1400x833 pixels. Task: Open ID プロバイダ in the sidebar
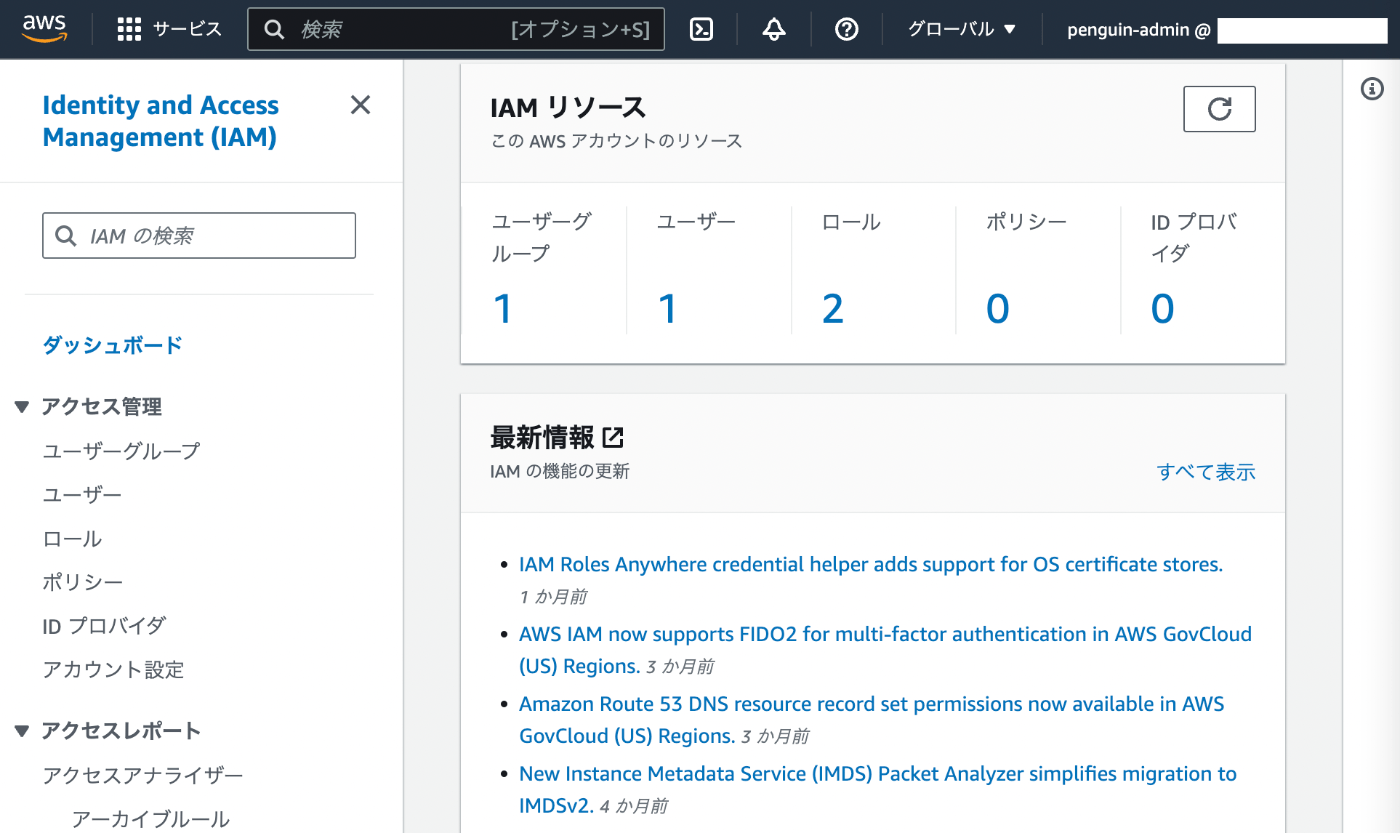[x=104, y=626]
